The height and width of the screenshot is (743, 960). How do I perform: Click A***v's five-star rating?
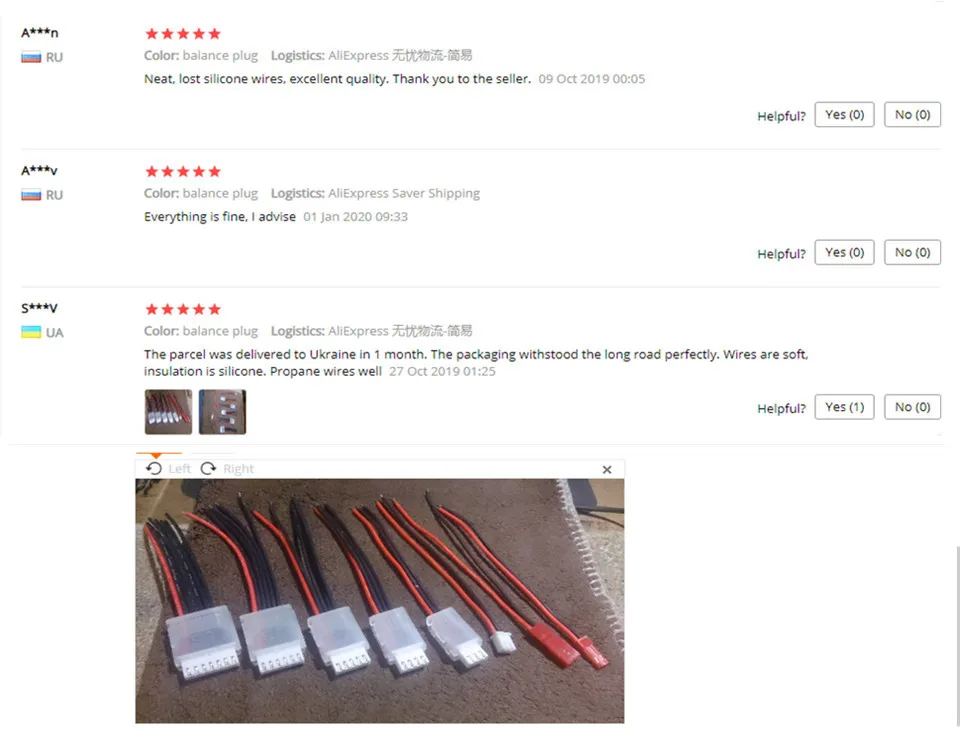[182, 171]
